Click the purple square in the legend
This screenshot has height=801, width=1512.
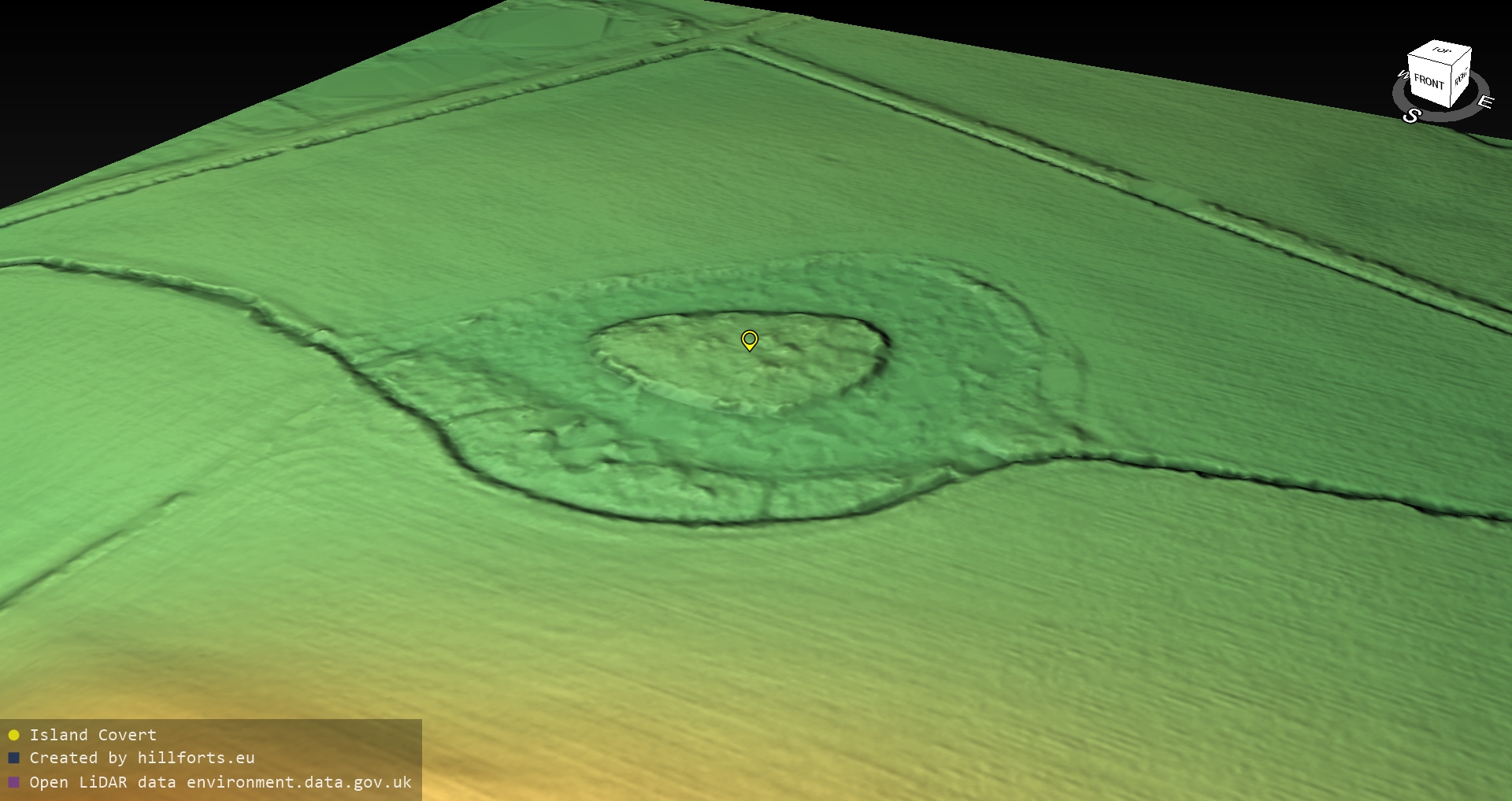pos(13,782)
